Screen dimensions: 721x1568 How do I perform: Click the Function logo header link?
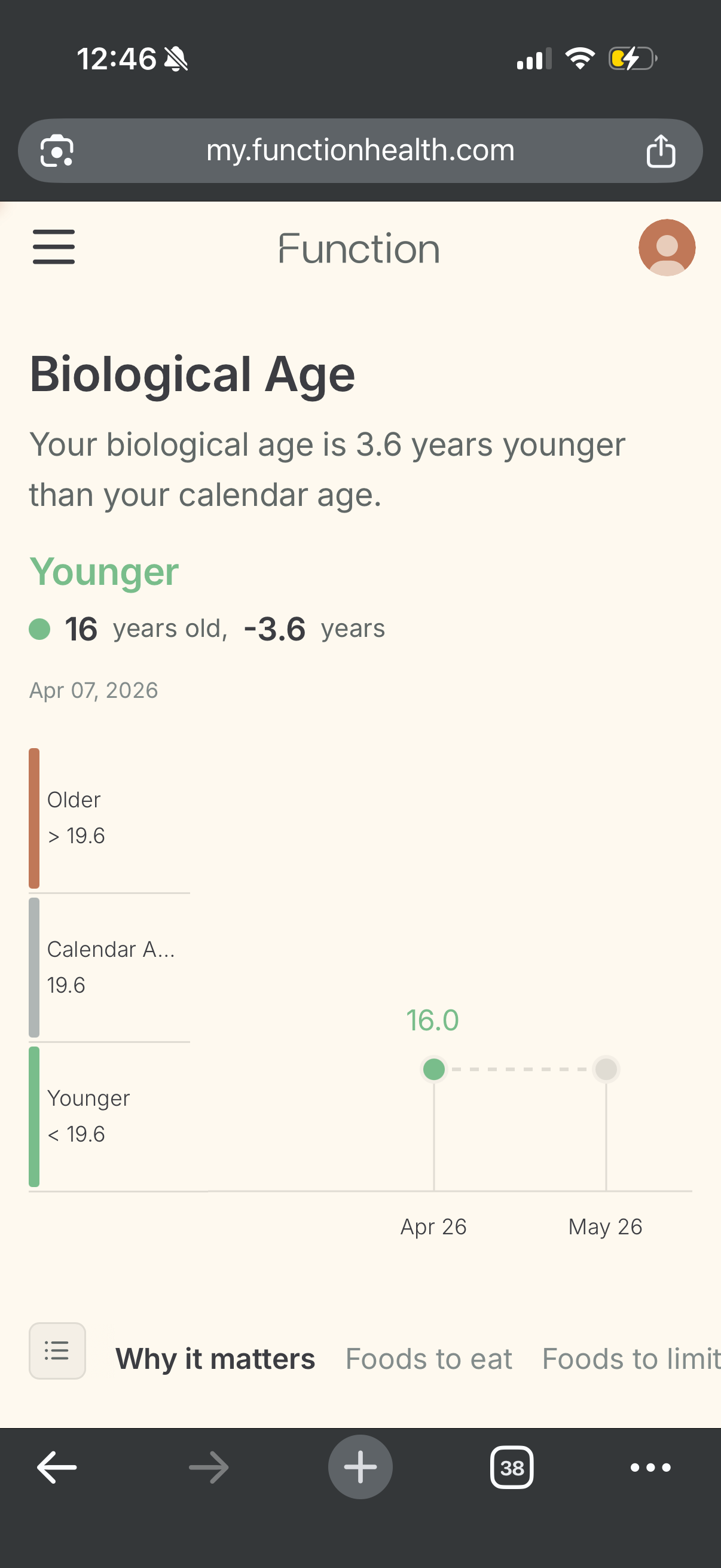359,248
